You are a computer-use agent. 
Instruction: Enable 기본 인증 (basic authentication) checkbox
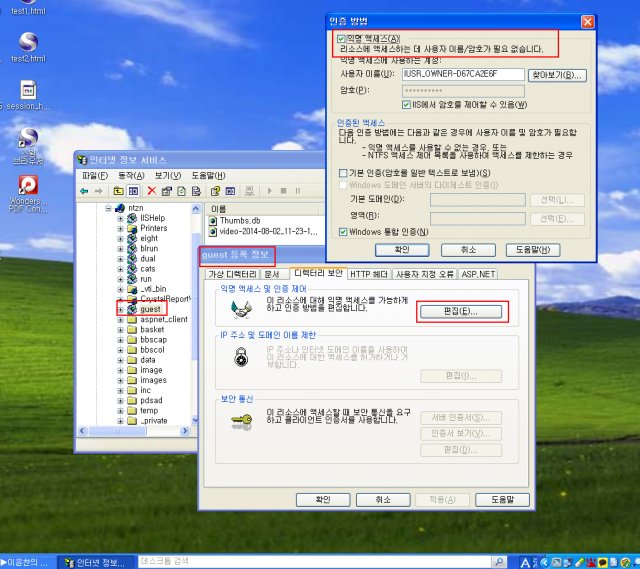pos(343,173)
